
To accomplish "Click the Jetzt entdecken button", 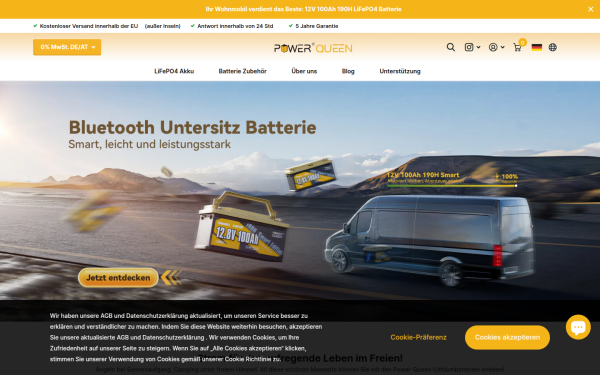I will click(118, 278).
